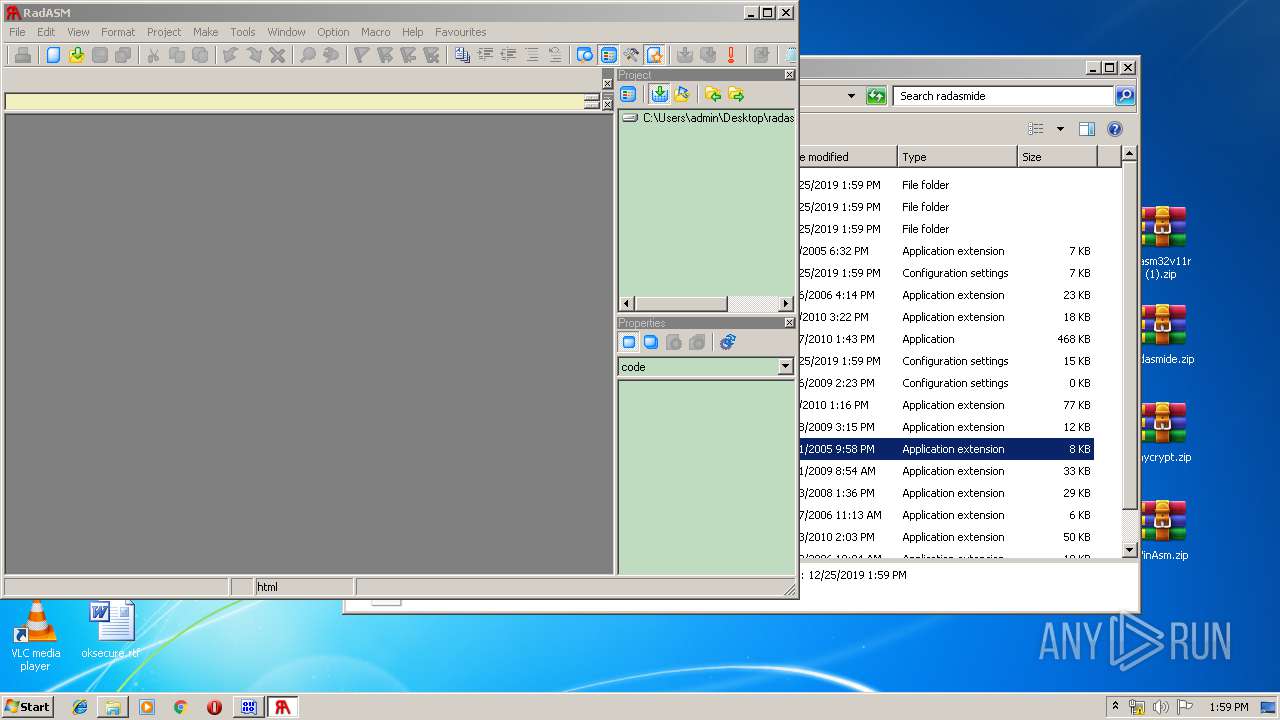Click the Delete X toolbar icon
Image resolution: width=1280 pixels, height=720 pixels.
[277, 55]
